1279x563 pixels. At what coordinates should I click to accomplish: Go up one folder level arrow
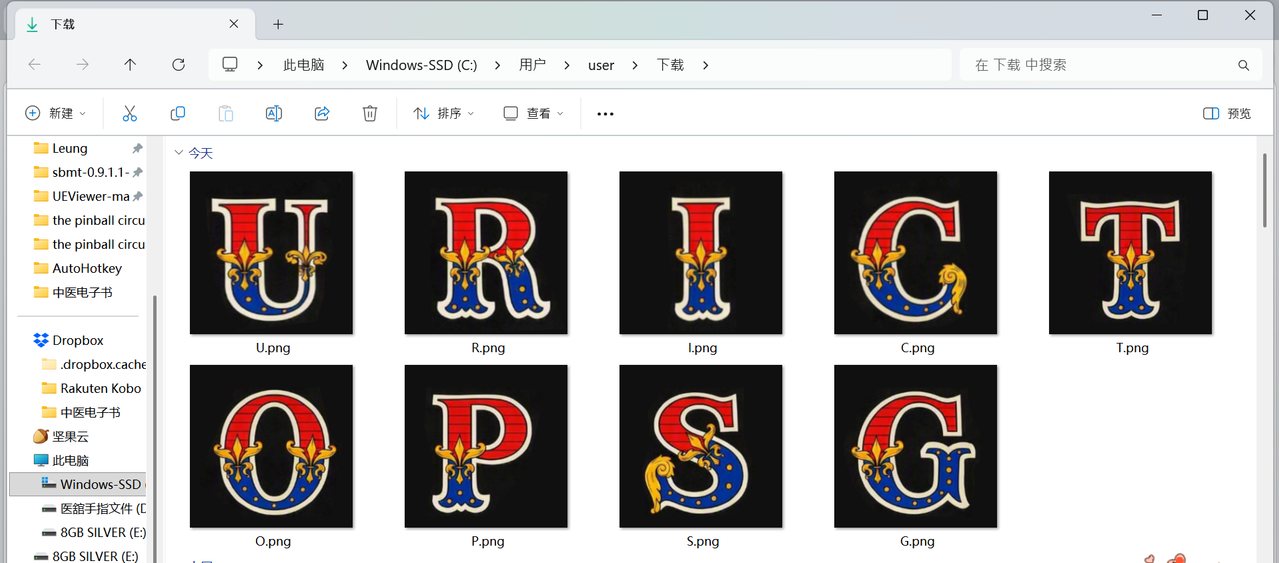point(130,65)
